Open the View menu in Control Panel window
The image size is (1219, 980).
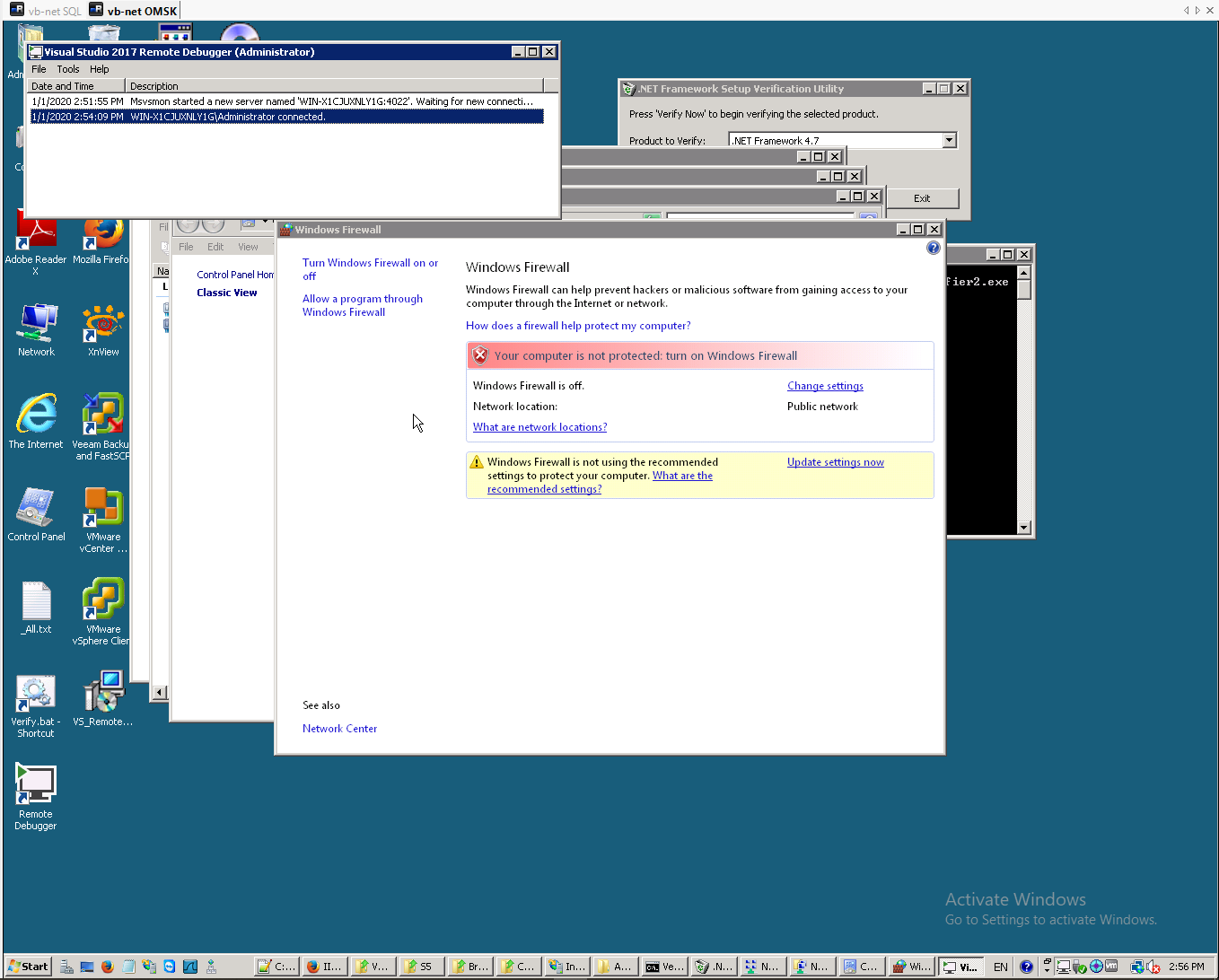point(248,247)
